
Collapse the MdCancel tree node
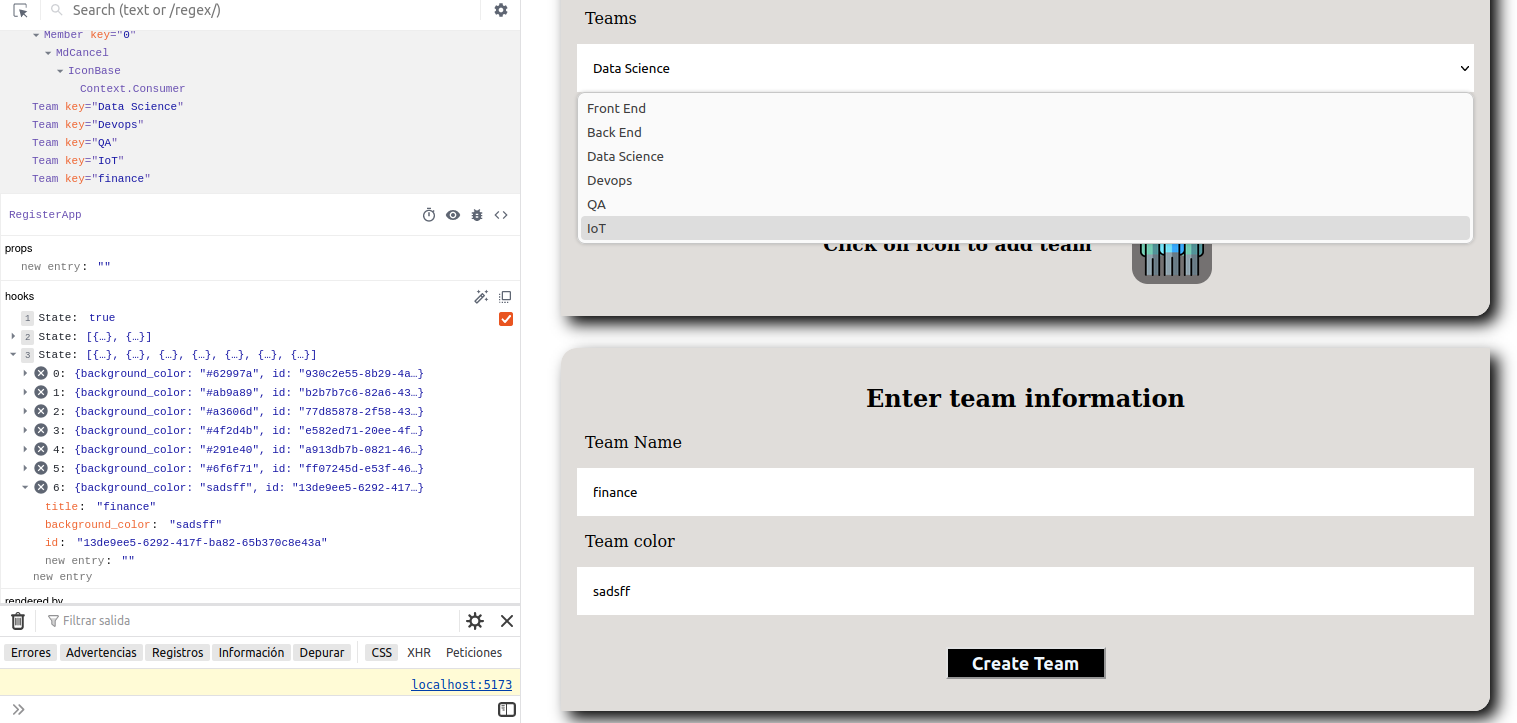click(x=48, y=53)
